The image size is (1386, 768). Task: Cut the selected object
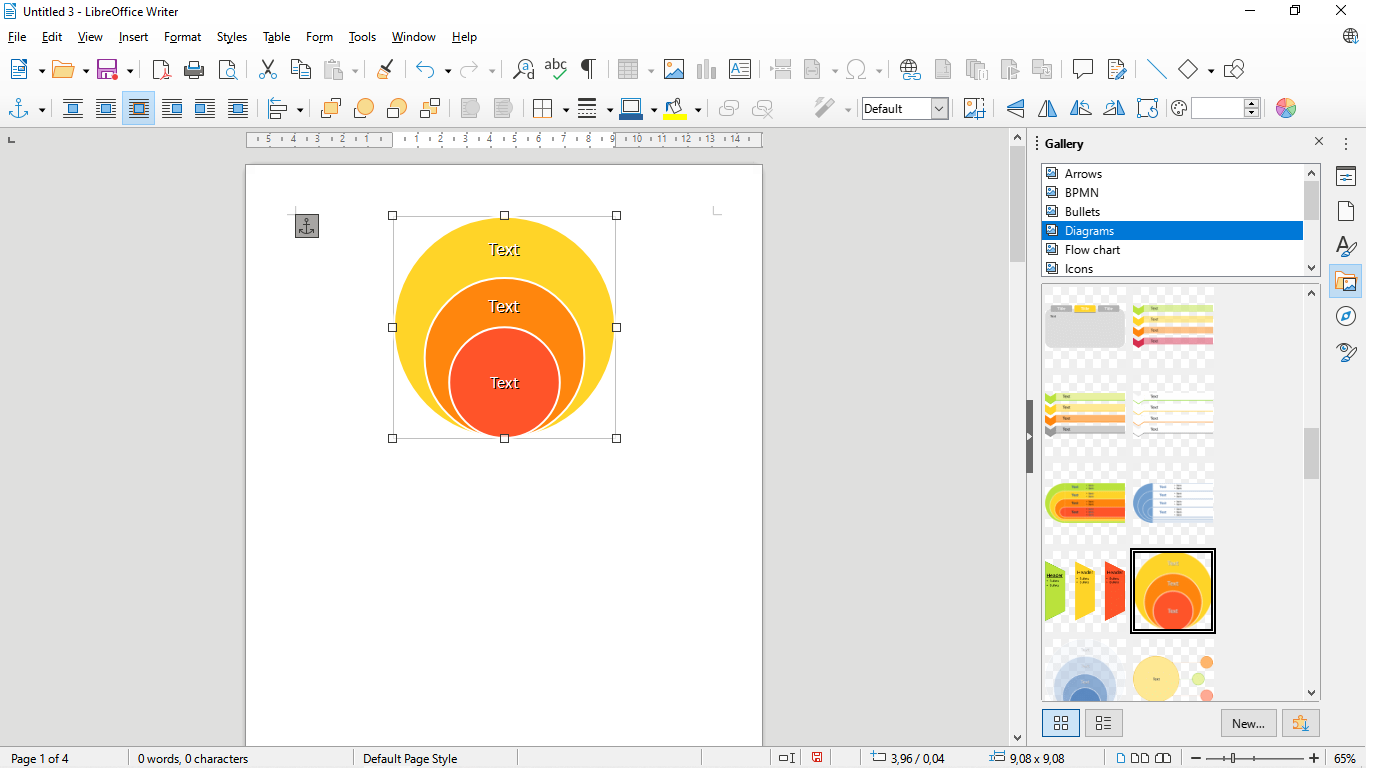(x=267, y=69)
